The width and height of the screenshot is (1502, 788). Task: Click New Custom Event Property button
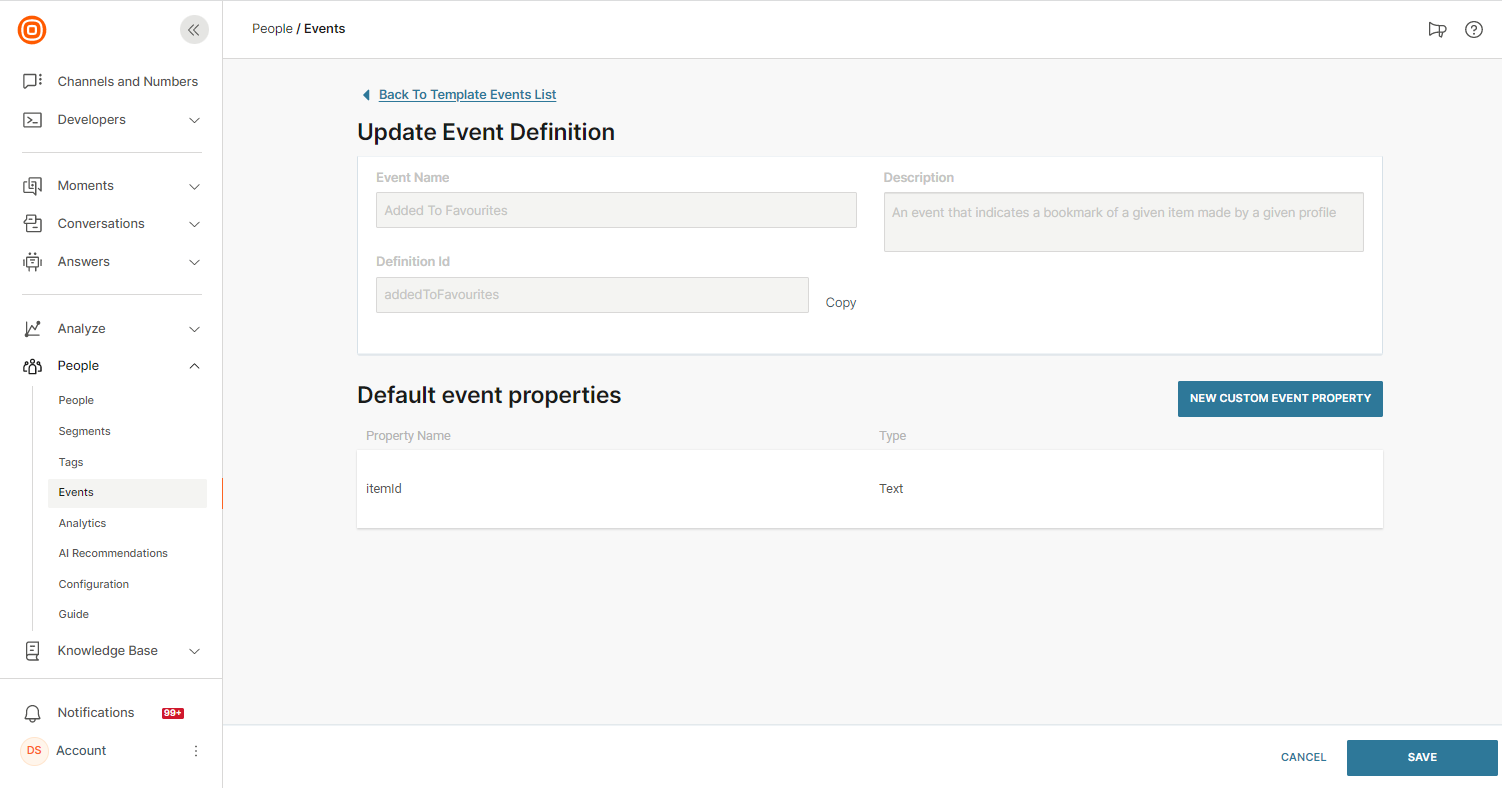1279,398
